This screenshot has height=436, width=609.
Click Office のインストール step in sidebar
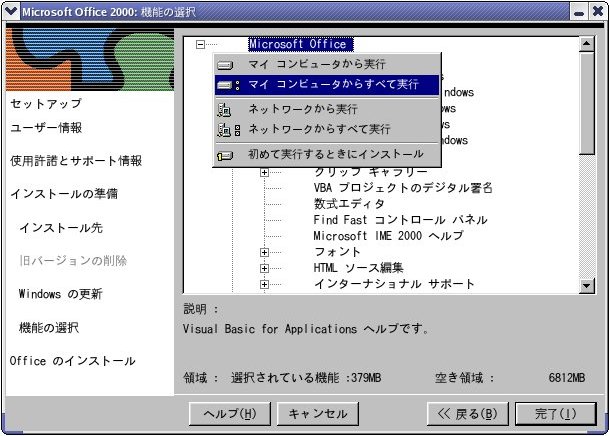73,361
